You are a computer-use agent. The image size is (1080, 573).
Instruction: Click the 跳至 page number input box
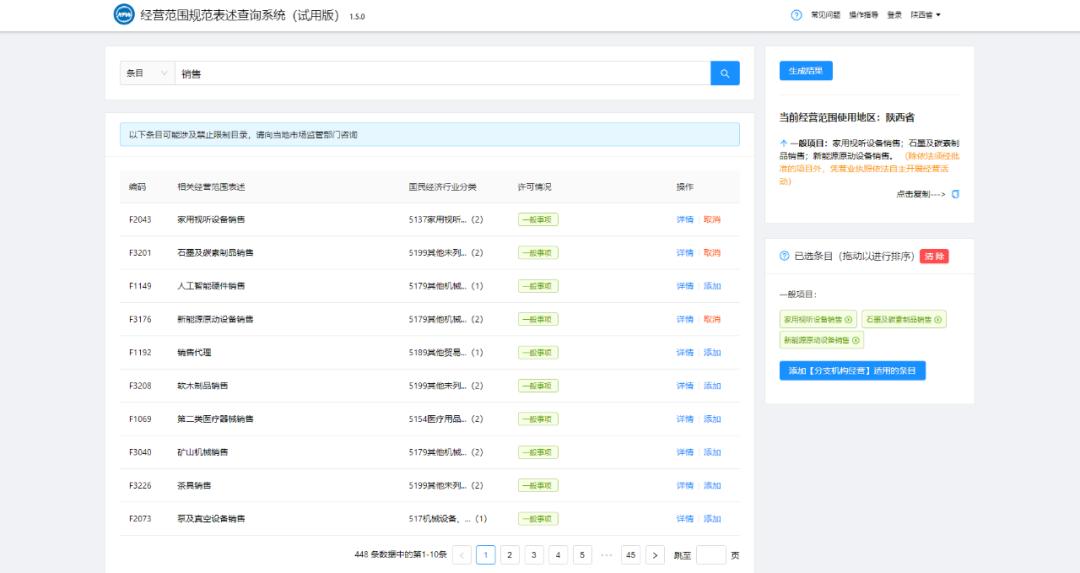tap(711, 555)
